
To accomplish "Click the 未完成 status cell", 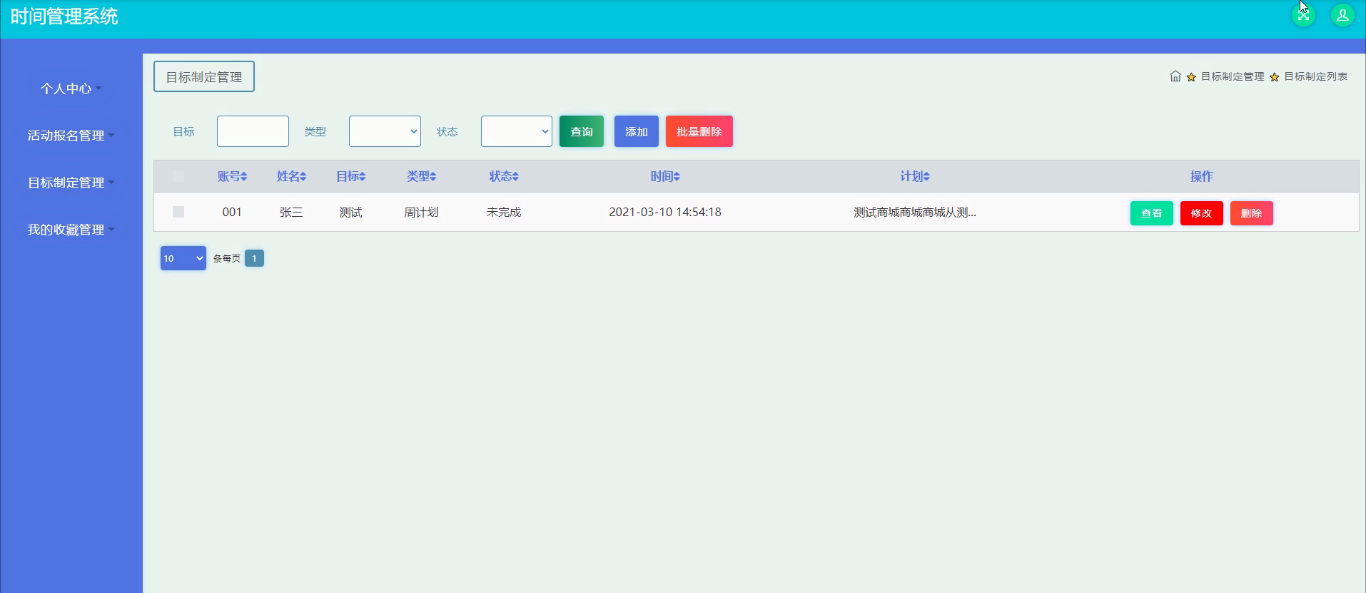I will click(x=504, y=212).
